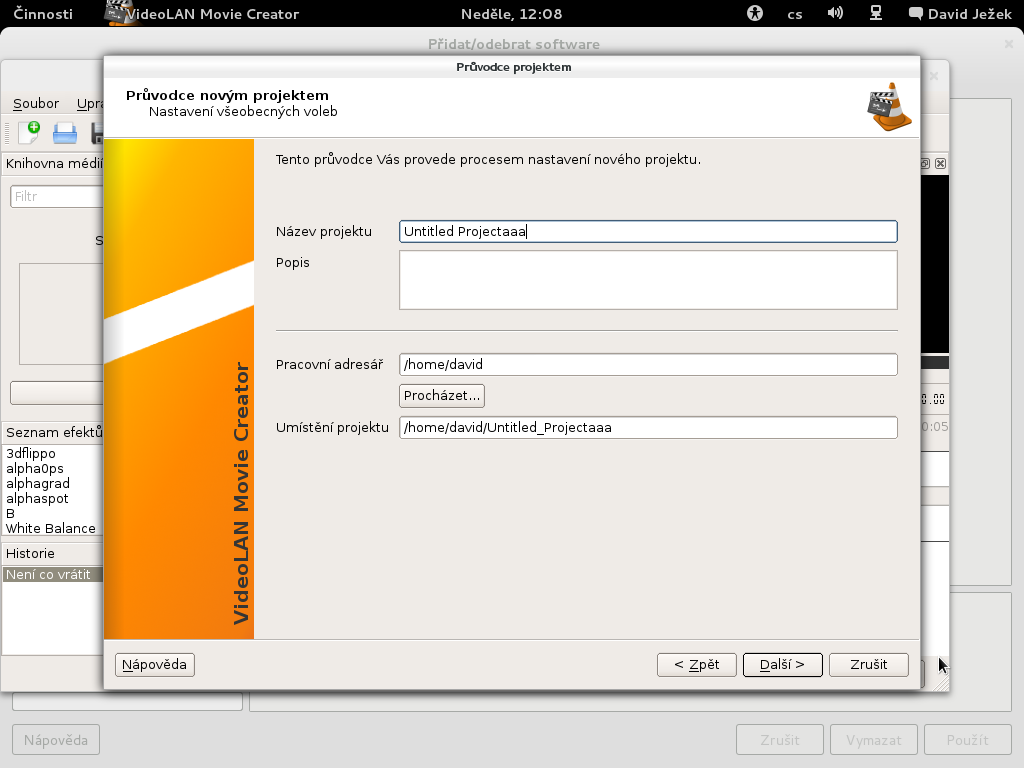The height and width of the screenshot is (768, 1024).
Task: Open the Upravit menu behind the wizard
Action: [x=89, y=103]
